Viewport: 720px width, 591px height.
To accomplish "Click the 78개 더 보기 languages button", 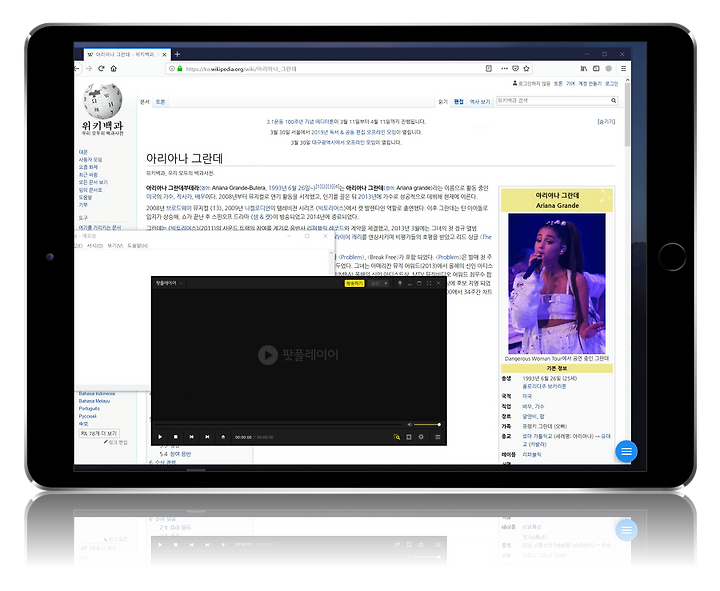I will [99, 433].
